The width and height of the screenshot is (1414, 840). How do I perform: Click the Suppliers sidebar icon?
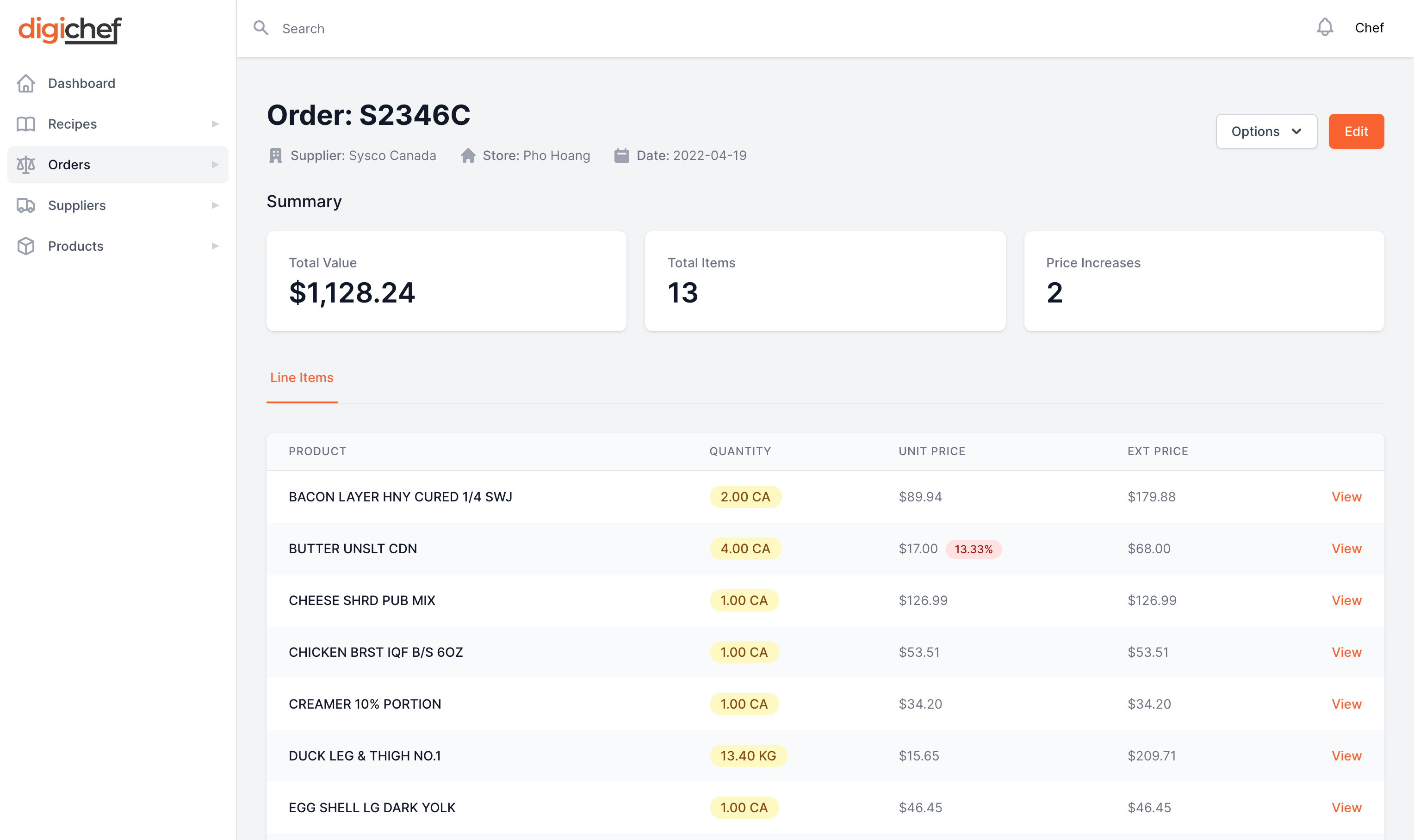pos(25,205)
